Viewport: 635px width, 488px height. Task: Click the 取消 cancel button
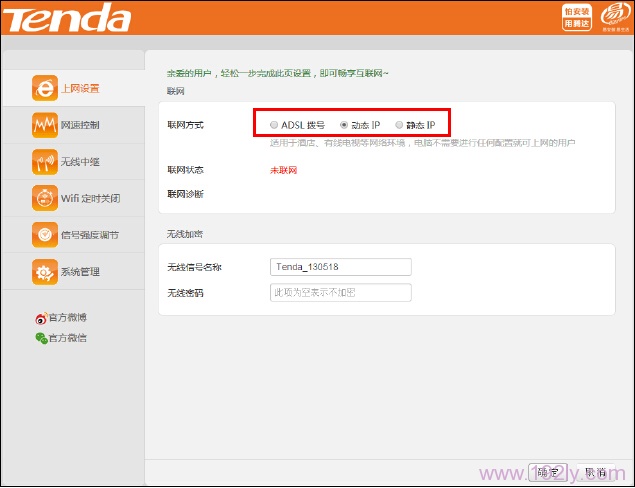[x=595, y=472]
